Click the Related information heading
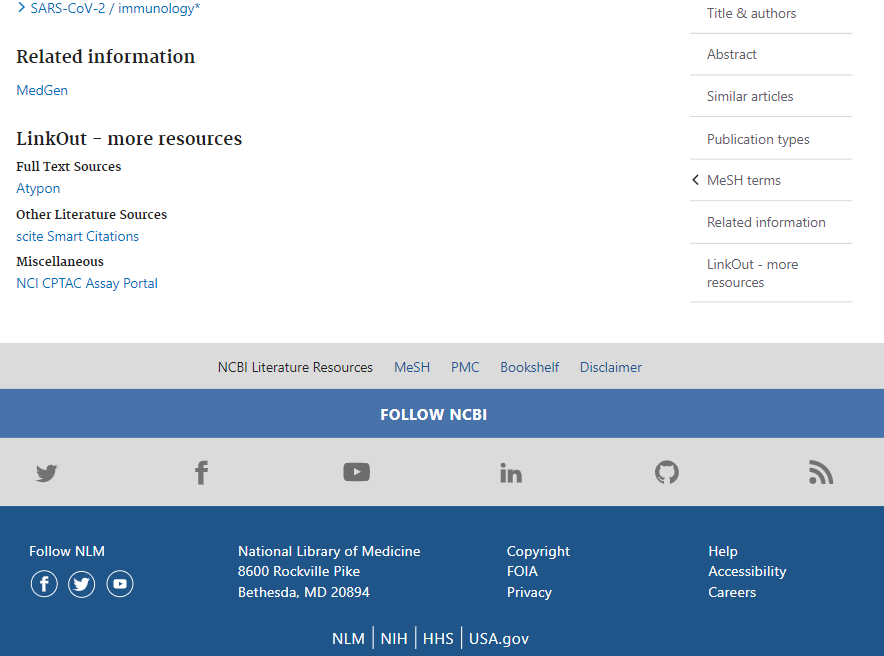Screen dimensions: 884x656 coord(105,56)
